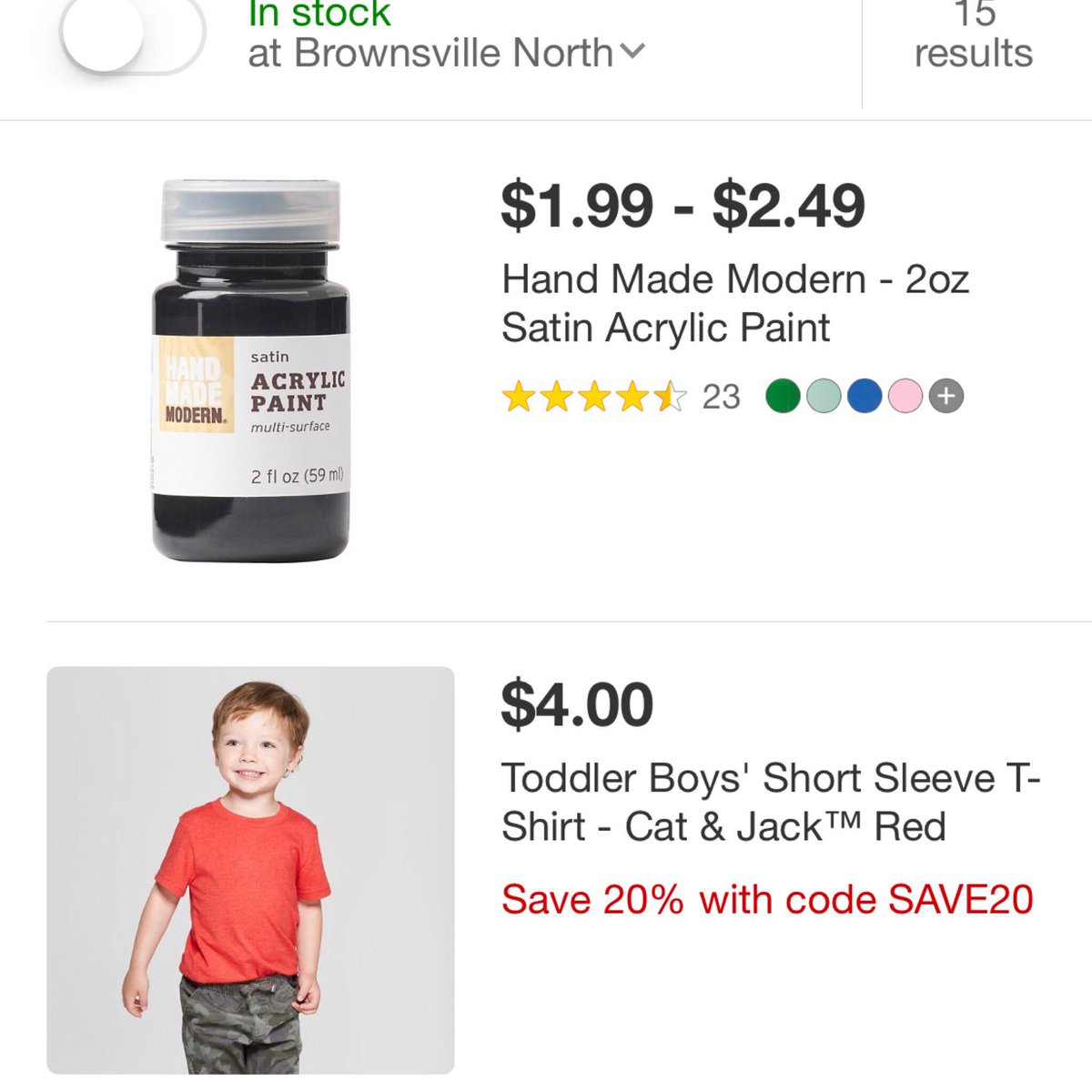Expand the Brownsville North store chevron
1092x1092 pixels.
point(632,51)
